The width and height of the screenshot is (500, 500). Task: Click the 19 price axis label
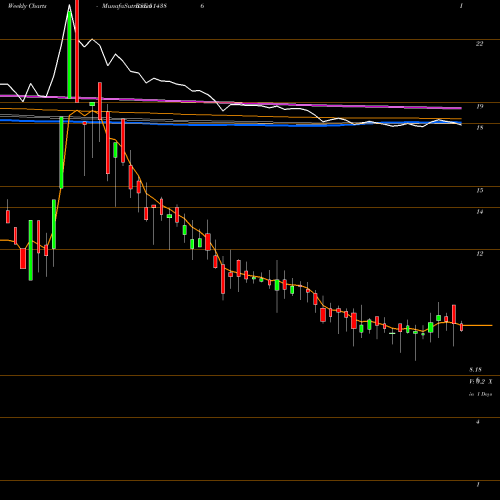479,107
